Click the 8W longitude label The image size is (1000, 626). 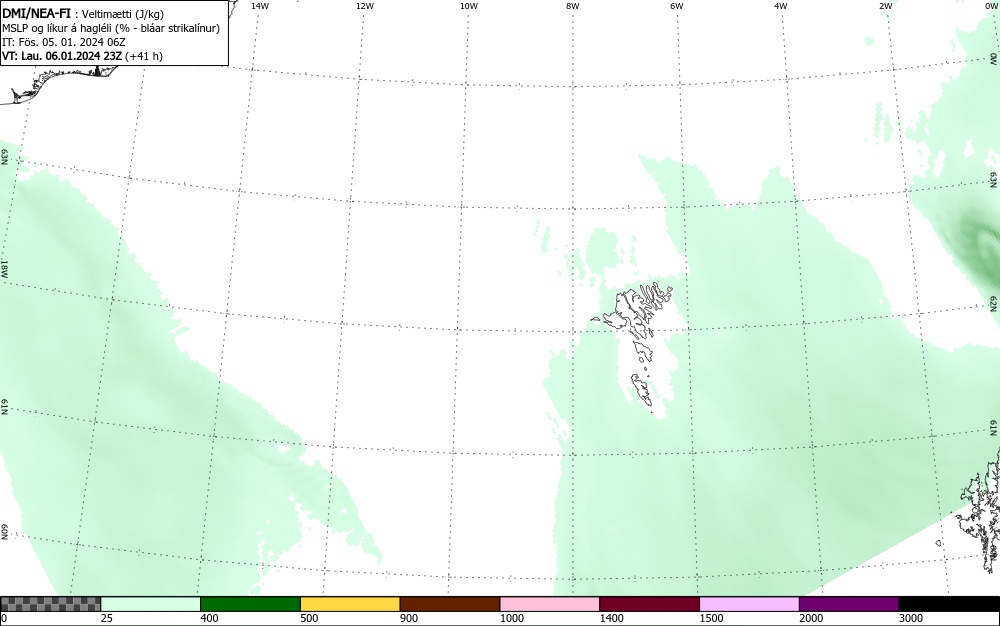coord(573,6)
